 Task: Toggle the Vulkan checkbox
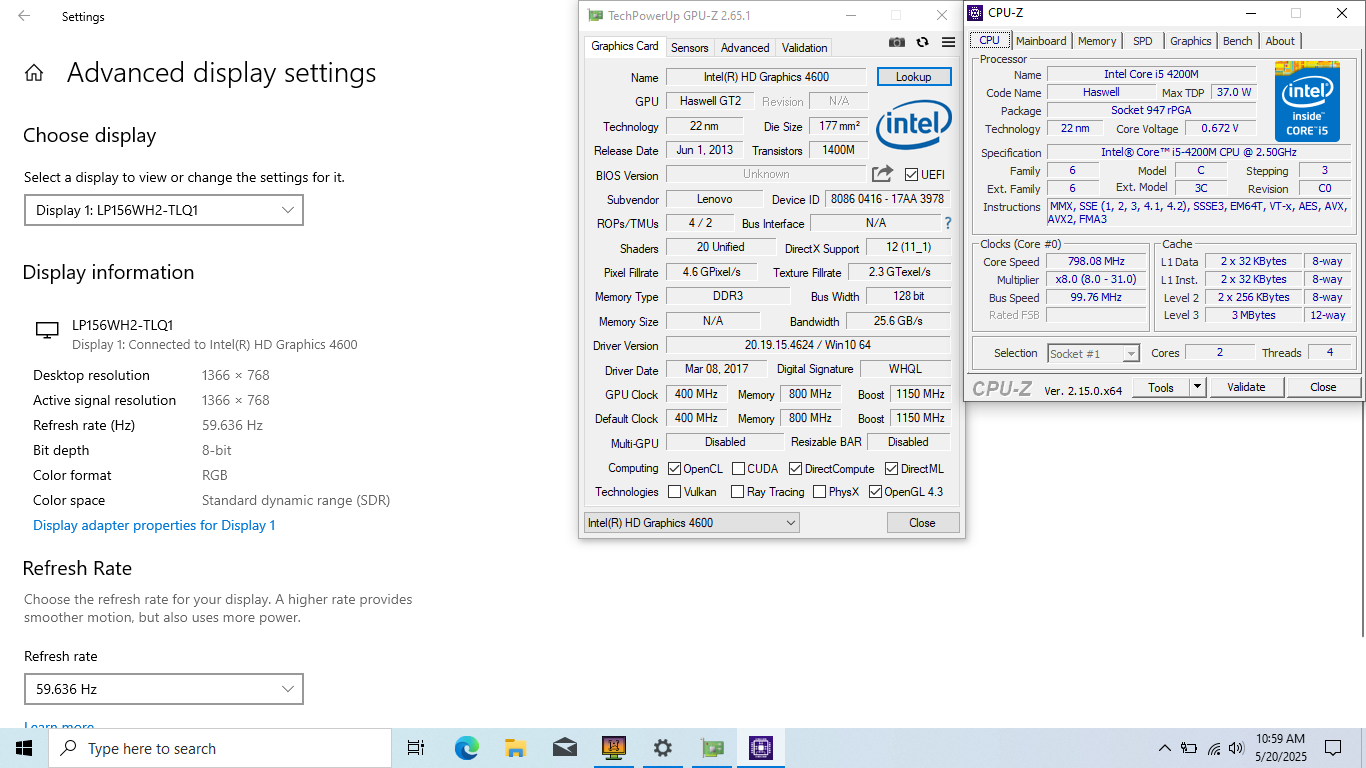[674, 492]
